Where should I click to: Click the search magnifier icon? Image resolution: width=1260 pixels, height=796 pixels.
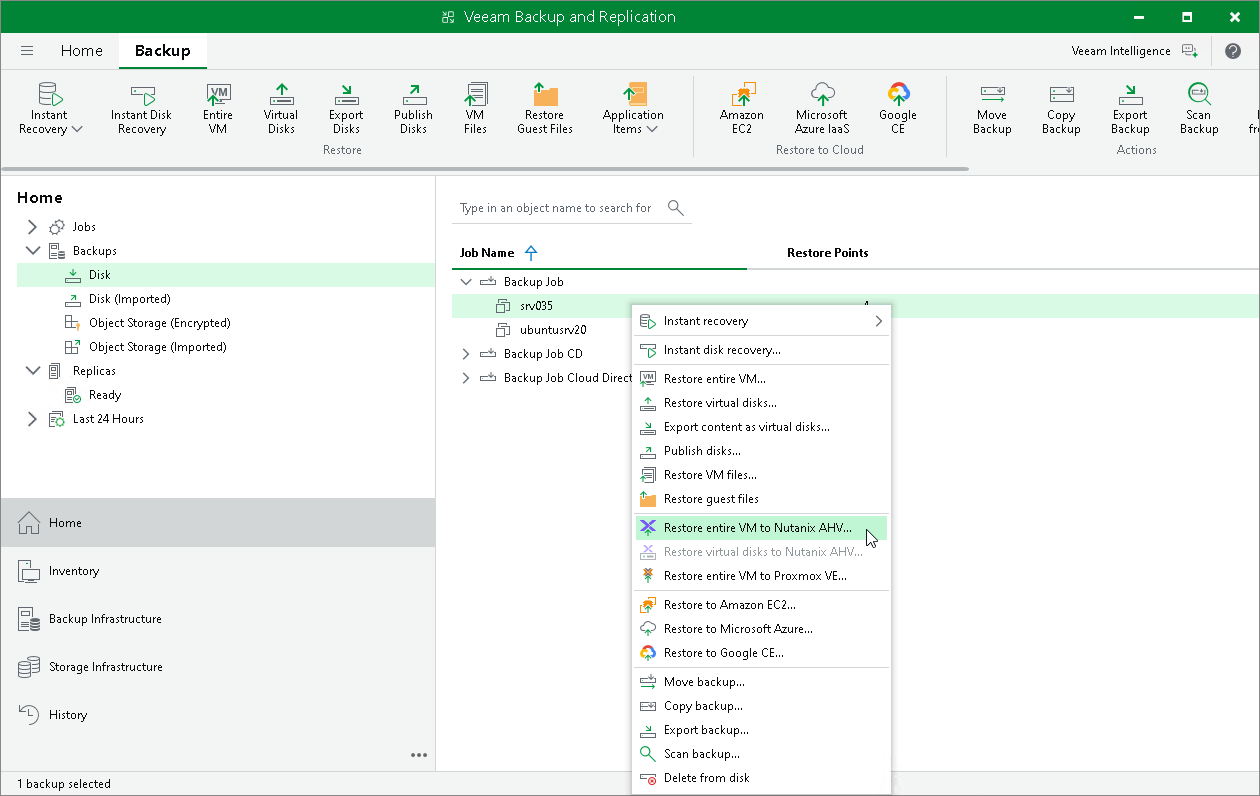tap(676, 208)
